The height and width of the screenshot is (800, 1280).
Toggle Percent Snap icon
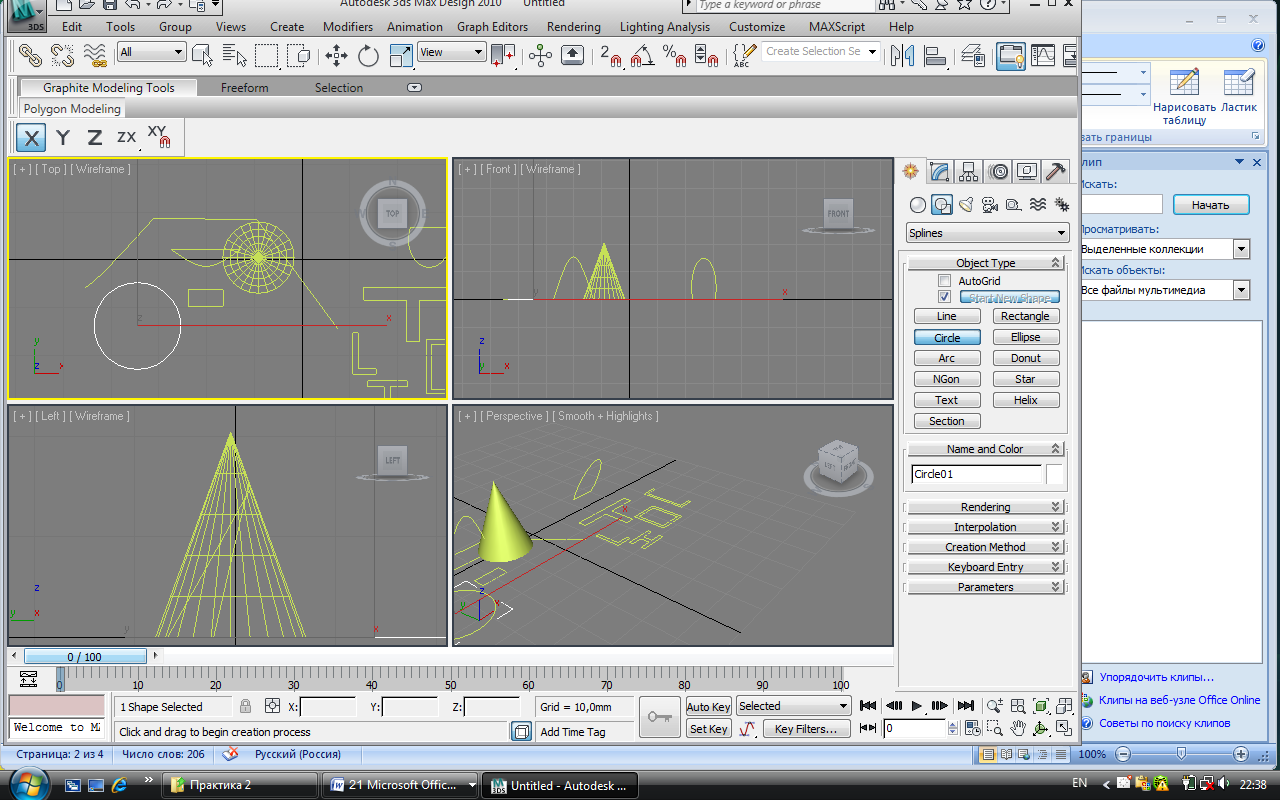(x=674, y=55)
